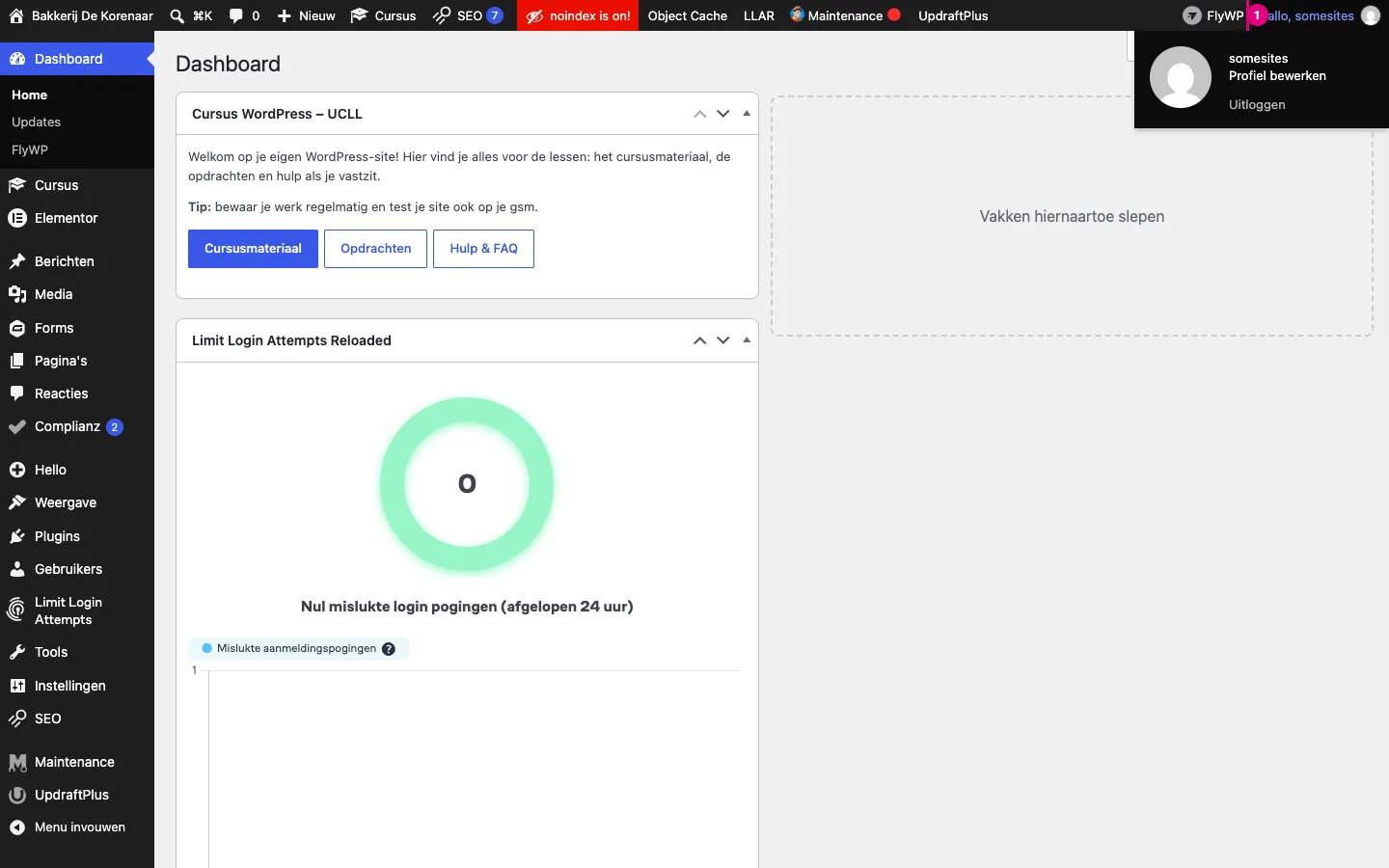Click the Hulp & FAQ button
Image resolution: width=1389 pixels, height=868 pixels.
484,249
